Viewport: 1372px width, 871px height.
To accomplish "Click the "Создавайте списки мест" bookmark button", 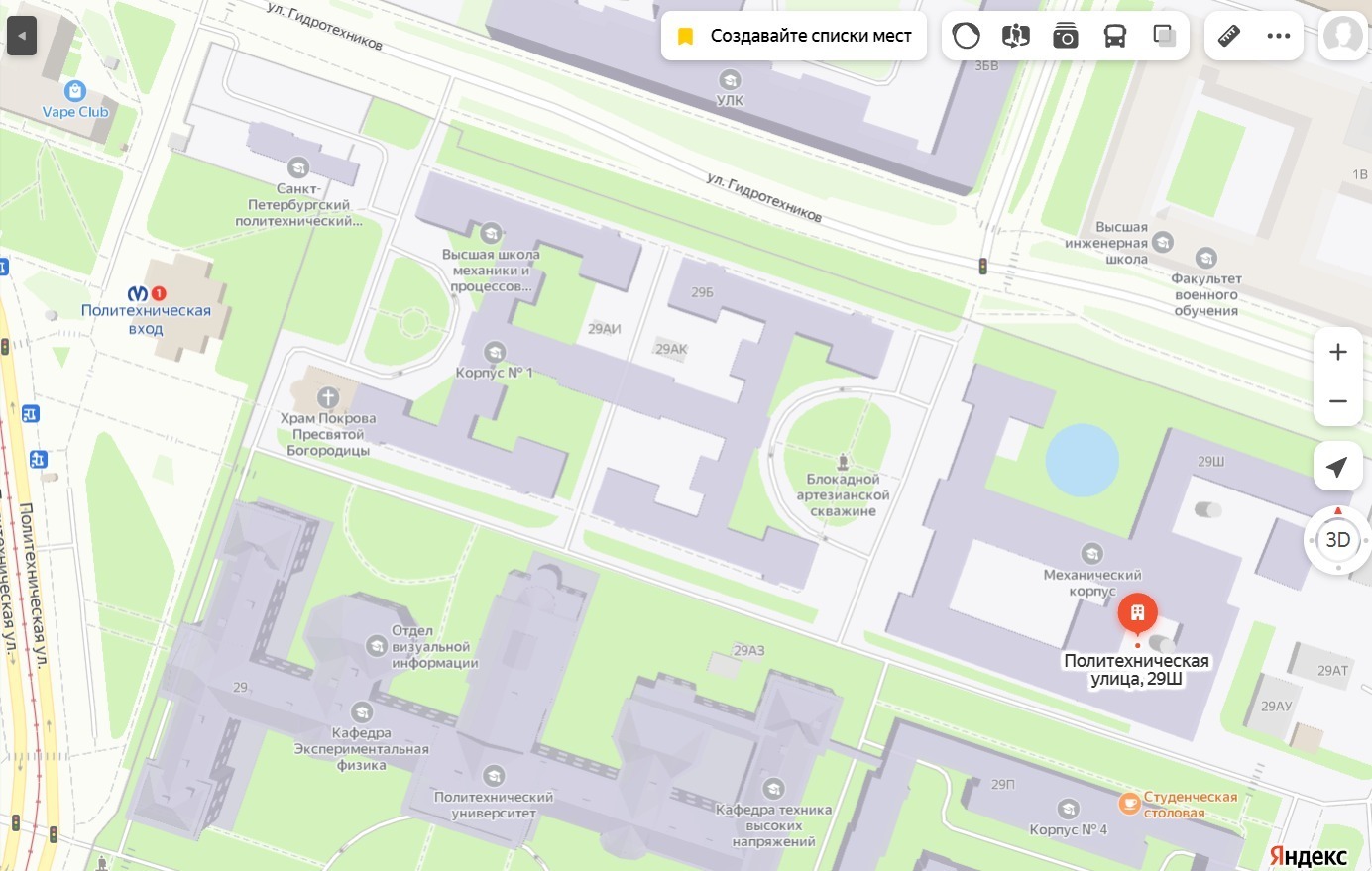I will [x=794, y=37].
